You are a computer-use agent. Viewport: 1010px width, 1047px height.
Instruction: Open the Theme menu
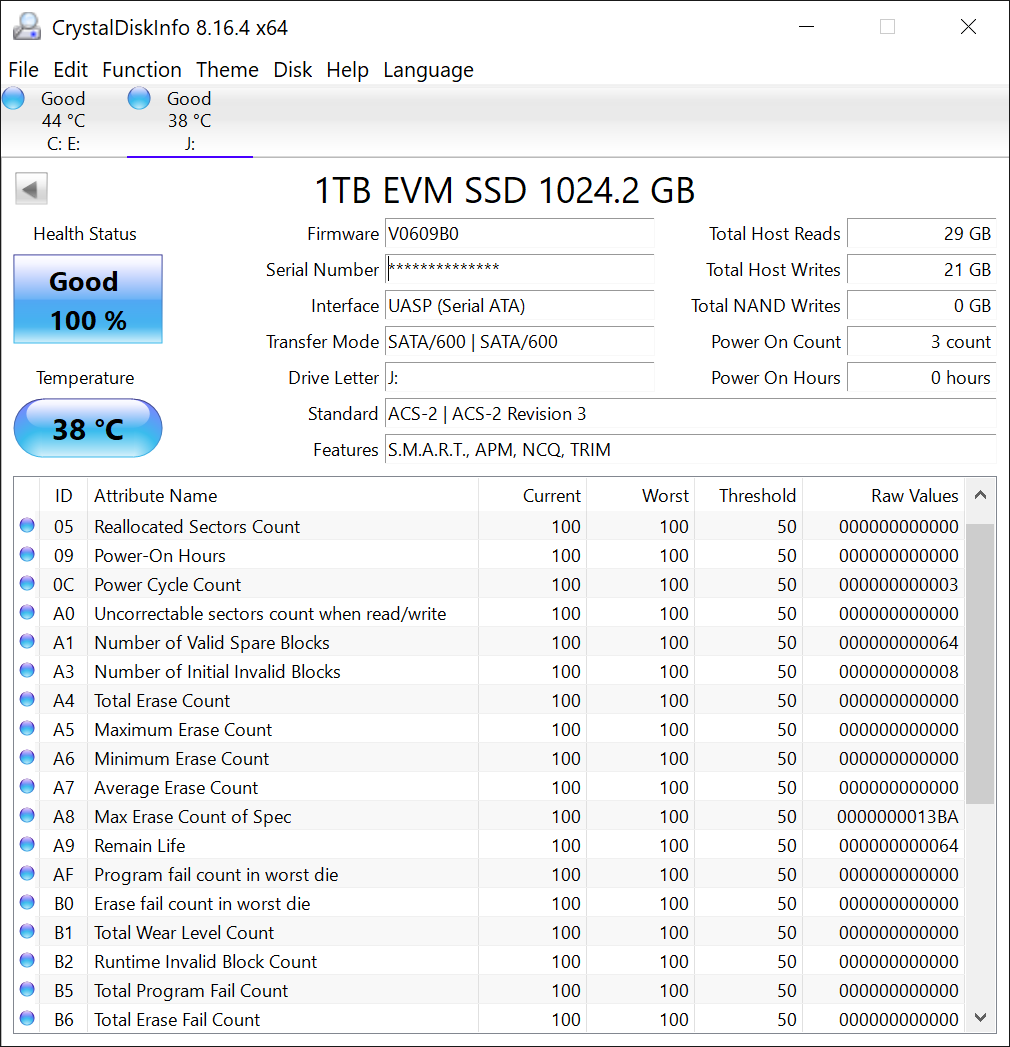[227, 70]
